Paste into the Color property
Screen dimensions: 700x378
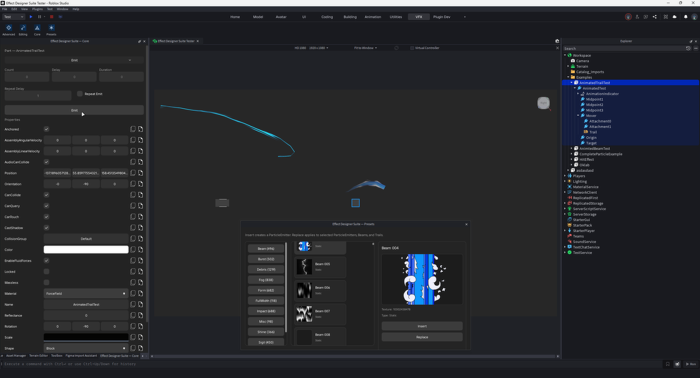coord(141,249)
